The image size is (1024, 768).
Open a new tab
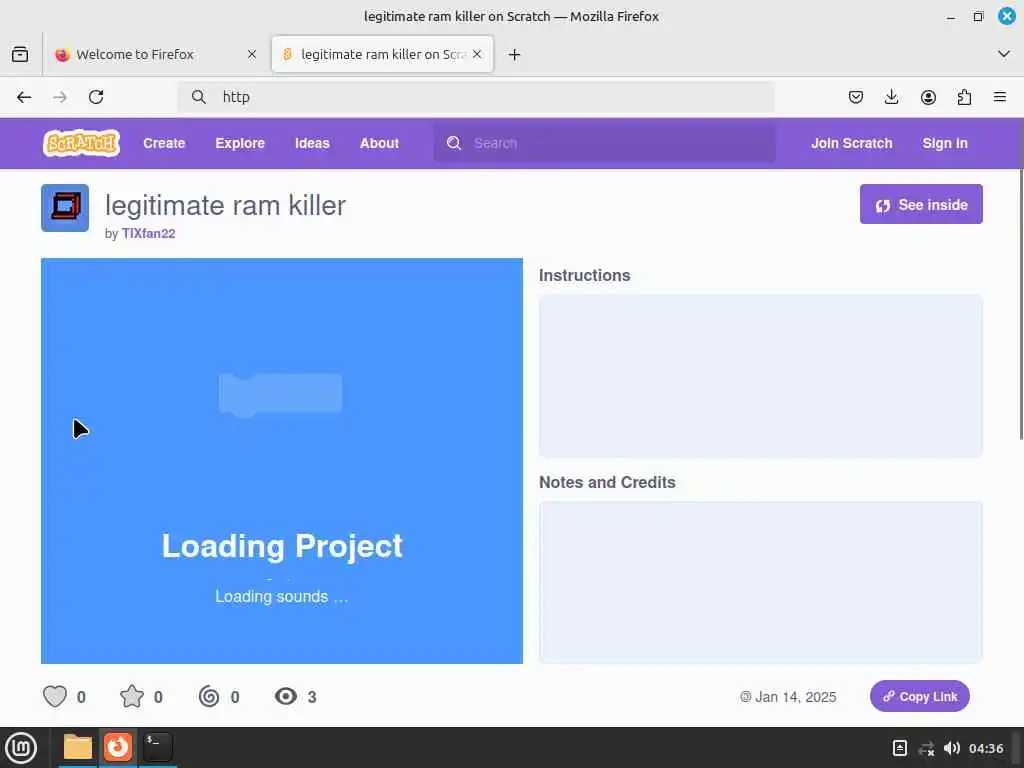coord(515,55)
